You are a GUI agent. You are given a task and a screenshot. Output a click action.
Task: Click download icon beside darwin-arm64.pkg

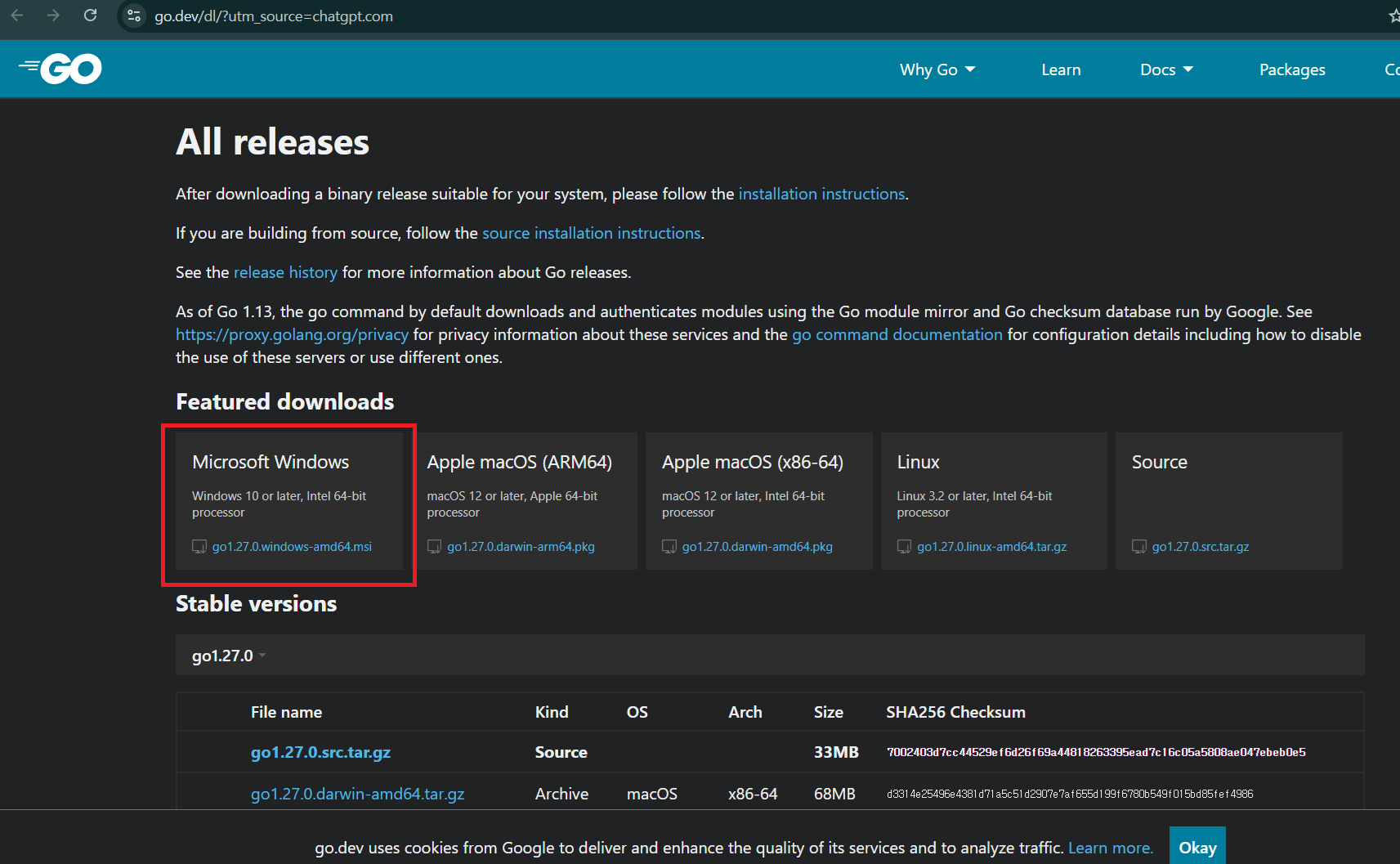pos(434,547)
